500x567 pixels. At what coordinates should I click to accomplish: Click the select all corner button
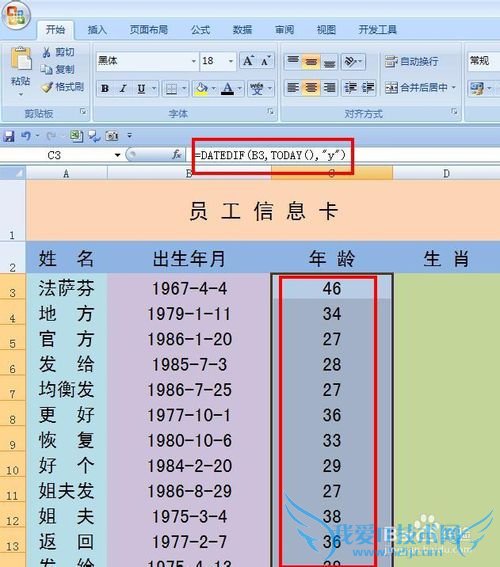point(13,173)
